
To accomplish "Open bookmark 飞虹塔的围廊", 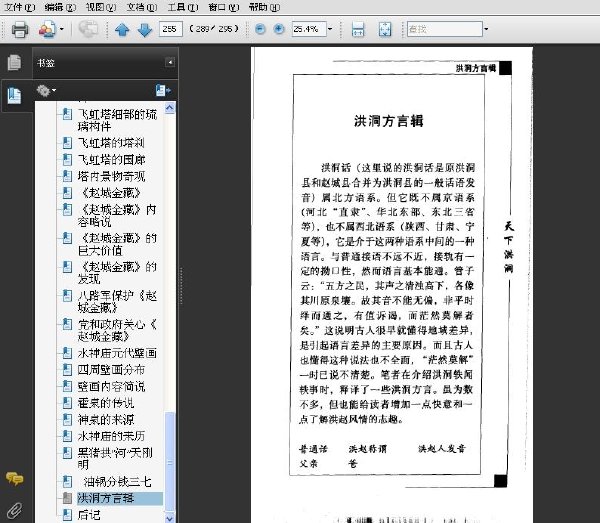I will [111, 160].
